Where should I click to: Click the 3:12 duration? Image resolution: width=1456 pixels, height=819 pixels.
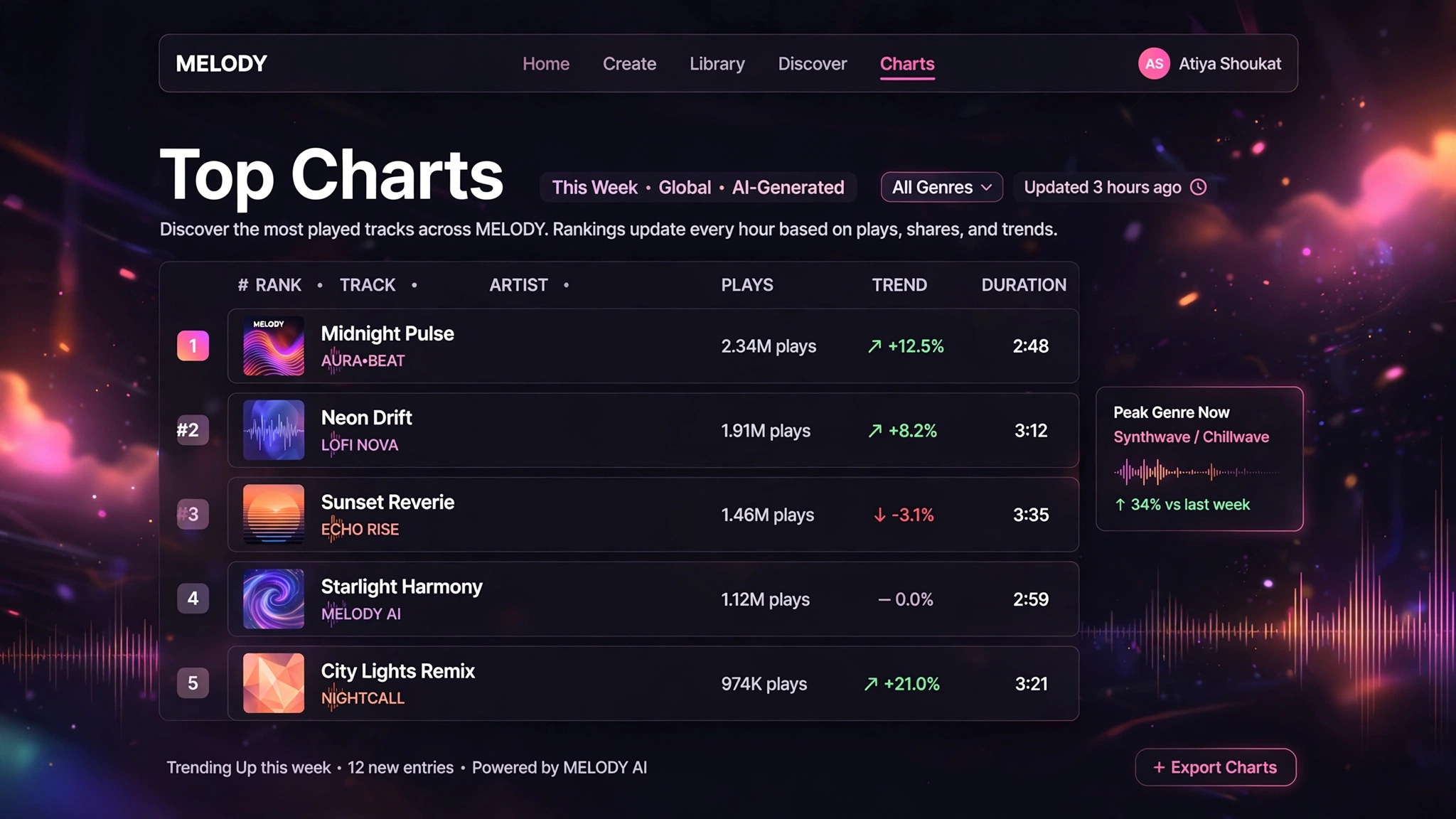pyautogui.click(x=1031, y=431)
